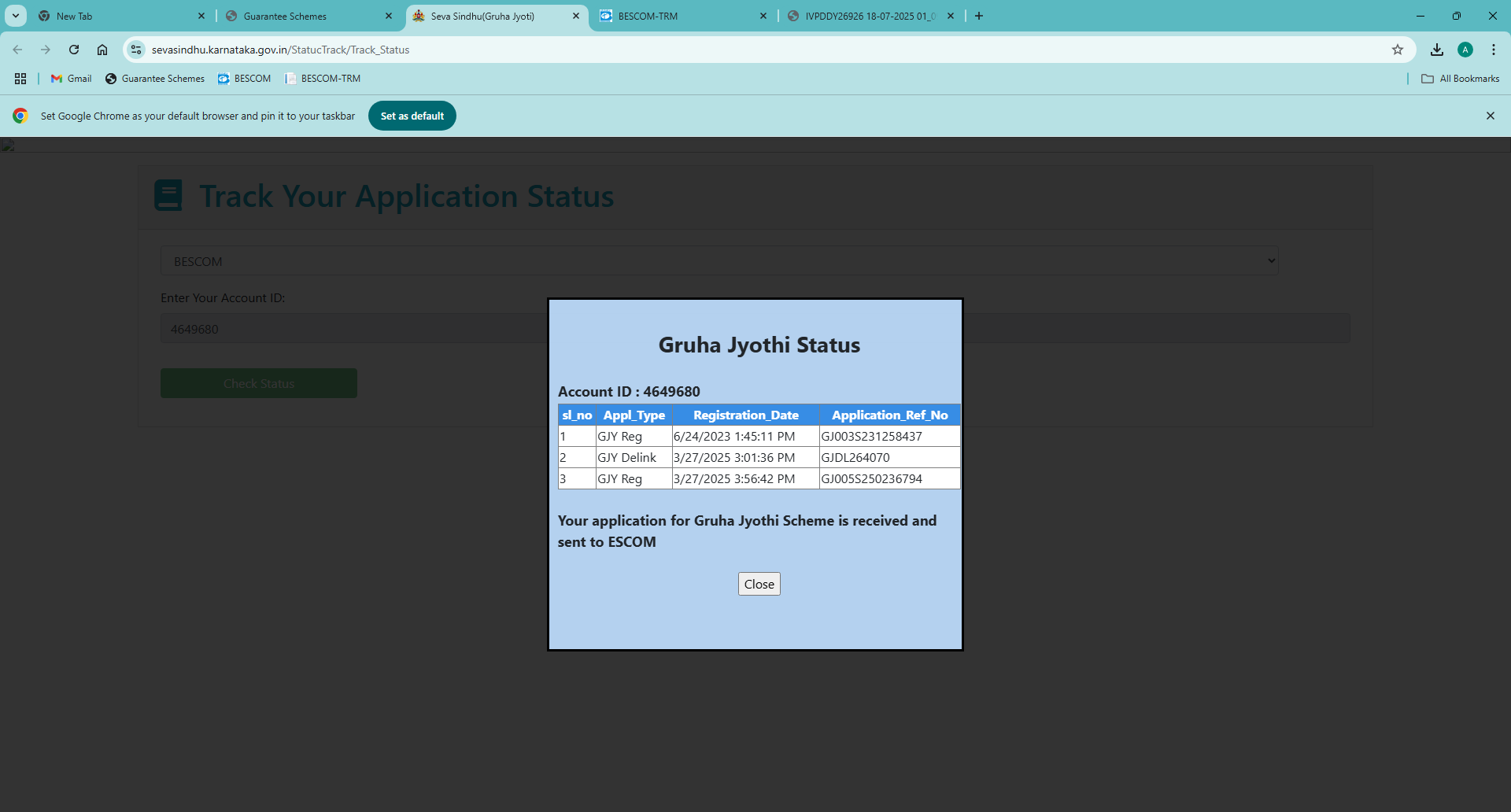Viewport: 1511px width, 812px height.
Task: Click the sl_no column header
Action: point(577,415)
